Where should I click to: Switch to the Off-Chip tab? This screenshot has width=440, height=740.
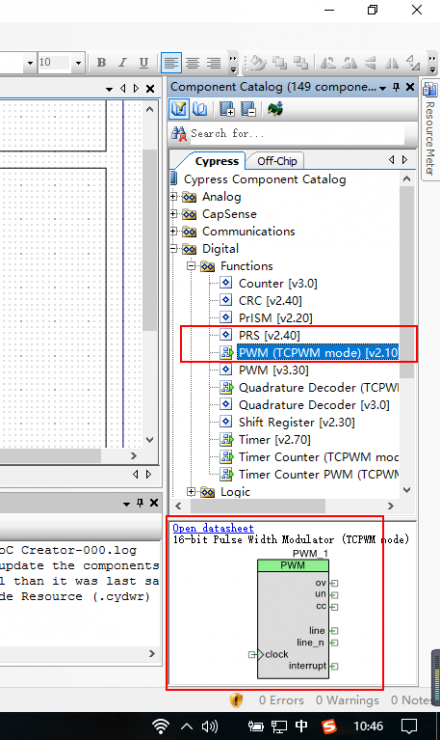click(277, 161)
